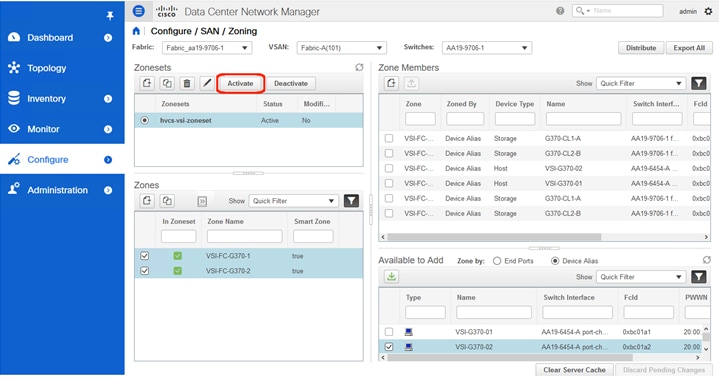Open Available to Add Quick Filter dropdown
This screenshot has width=719, height=381.
(641, 277)
